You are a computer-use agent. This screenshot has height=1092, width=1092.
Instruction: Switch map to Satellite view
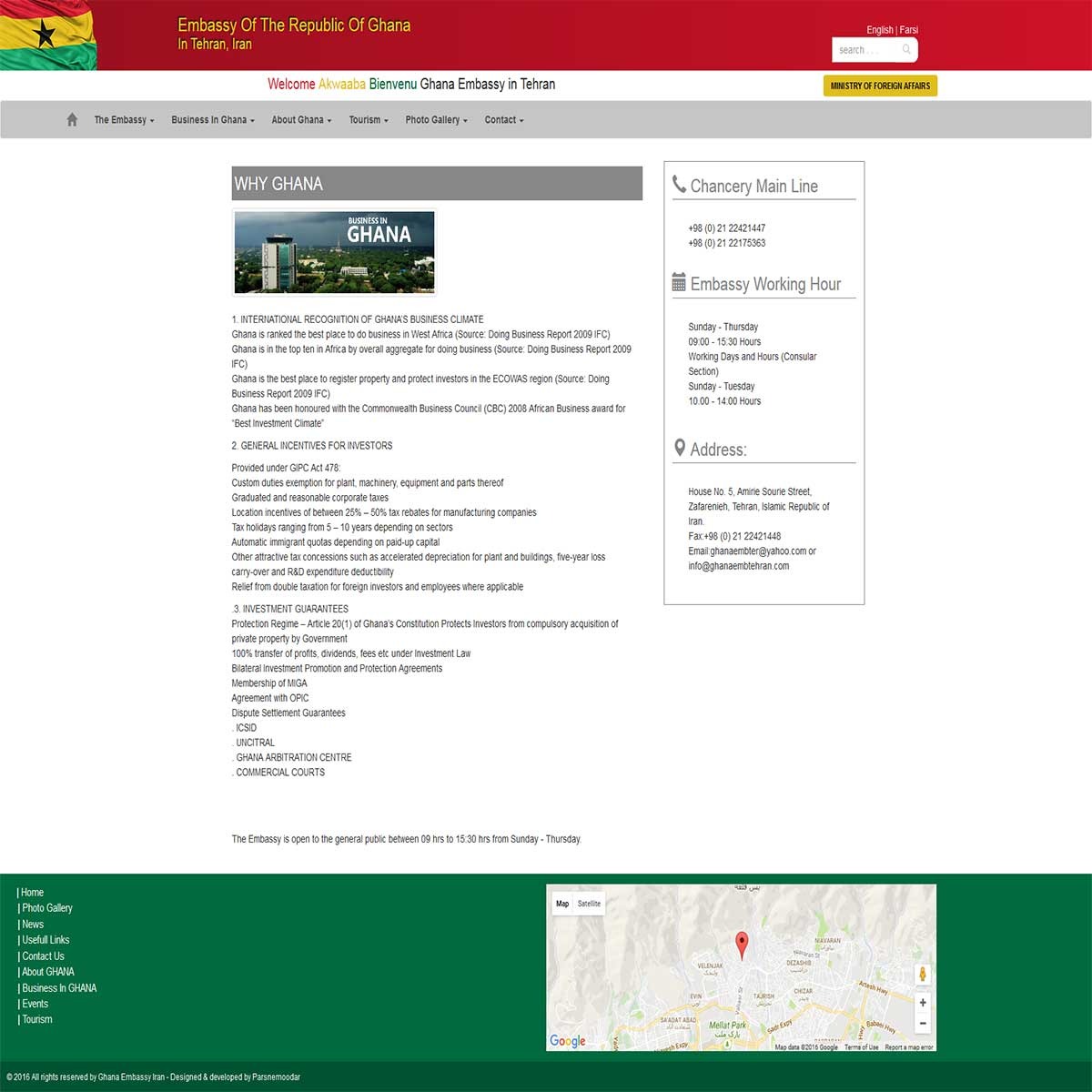pos(590,904)
